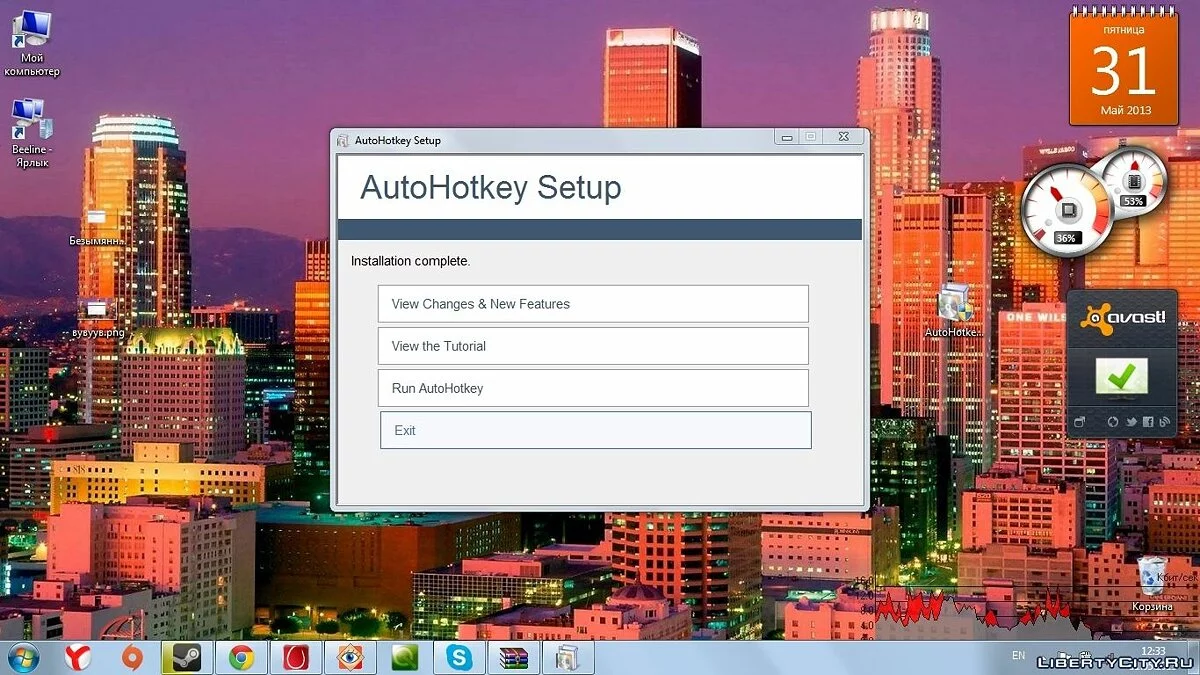Screen dimensions: 1200x675
Task: Click the AutoHotkey Setup taskbar item
Action: (x=567, y=657)
